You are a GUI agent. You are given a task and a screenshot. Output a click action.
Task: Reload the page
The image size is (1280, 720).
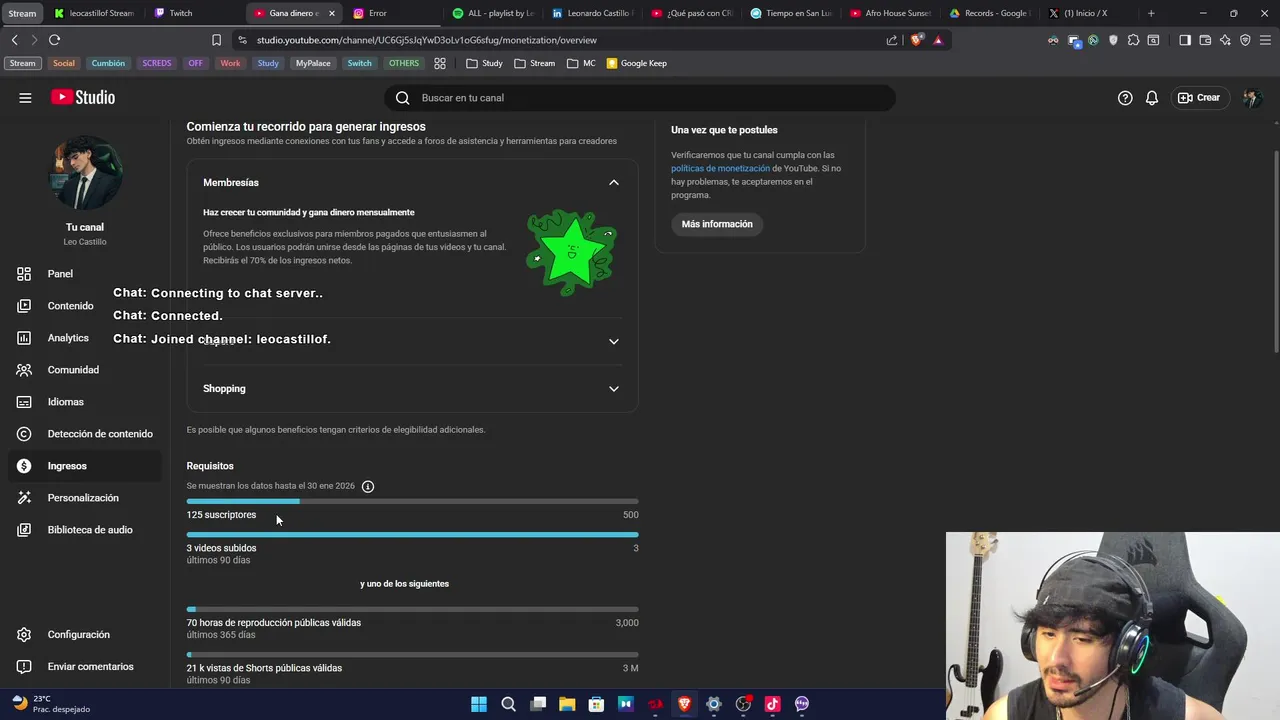point(54,40)
